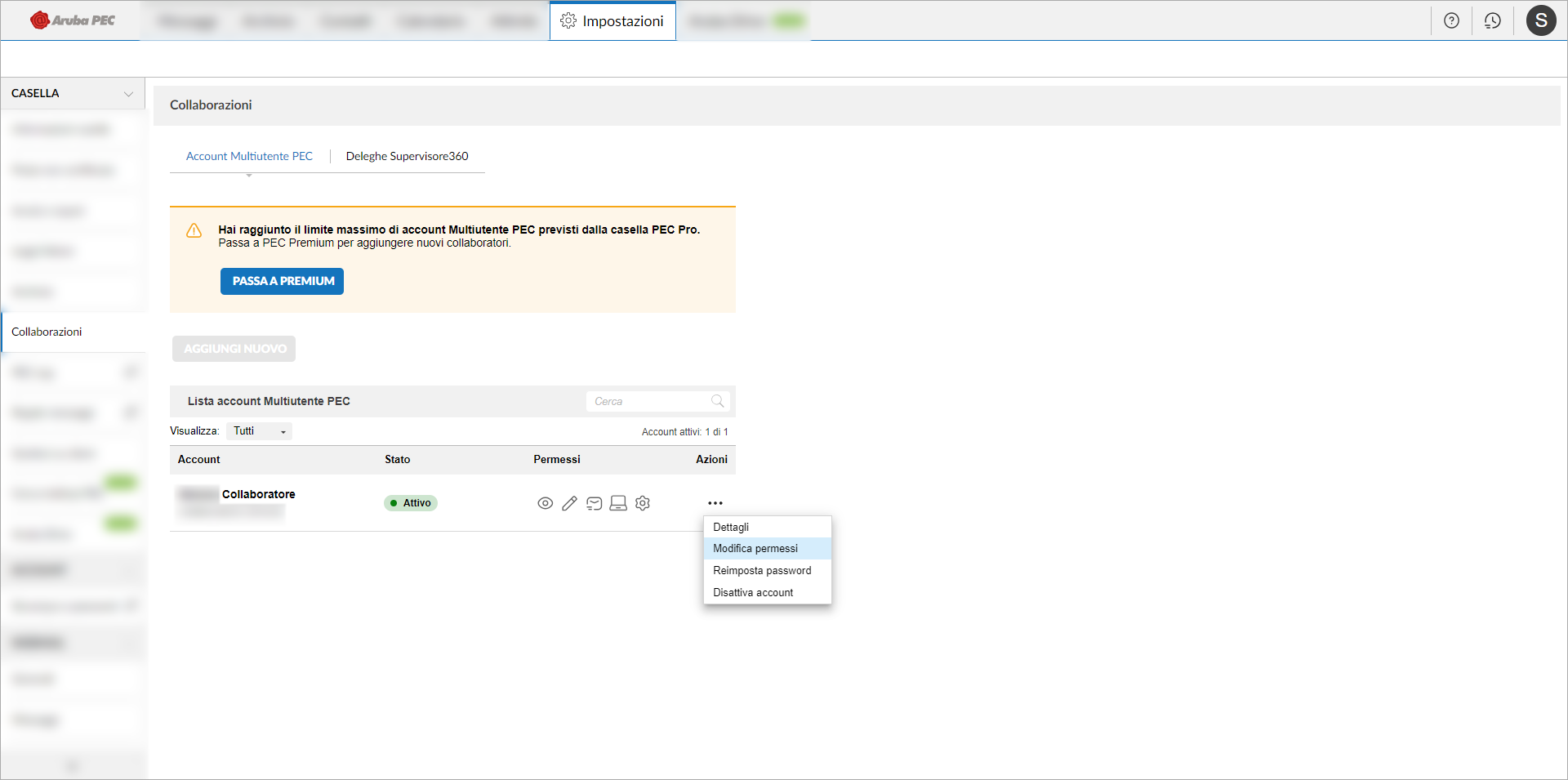1568x780 pixels.
Task: Choose Dettagli from the context menu
Action: [x=768, y=527]
